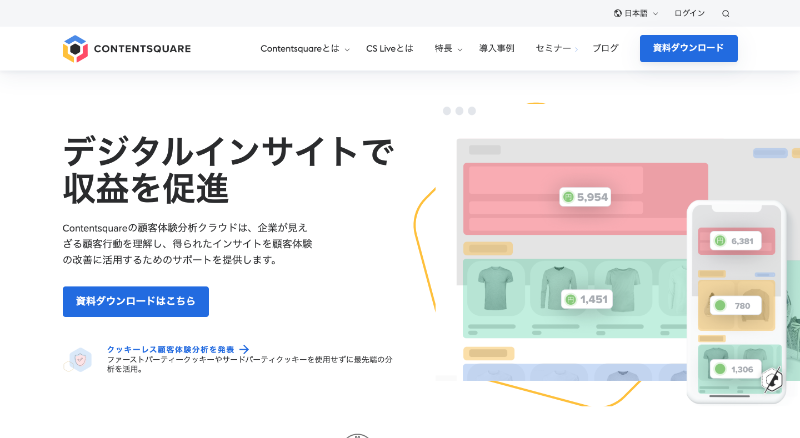Click the arrow next to クッキーレス顧客体験分析を発表
800x438 pixels.
point(244,350)
